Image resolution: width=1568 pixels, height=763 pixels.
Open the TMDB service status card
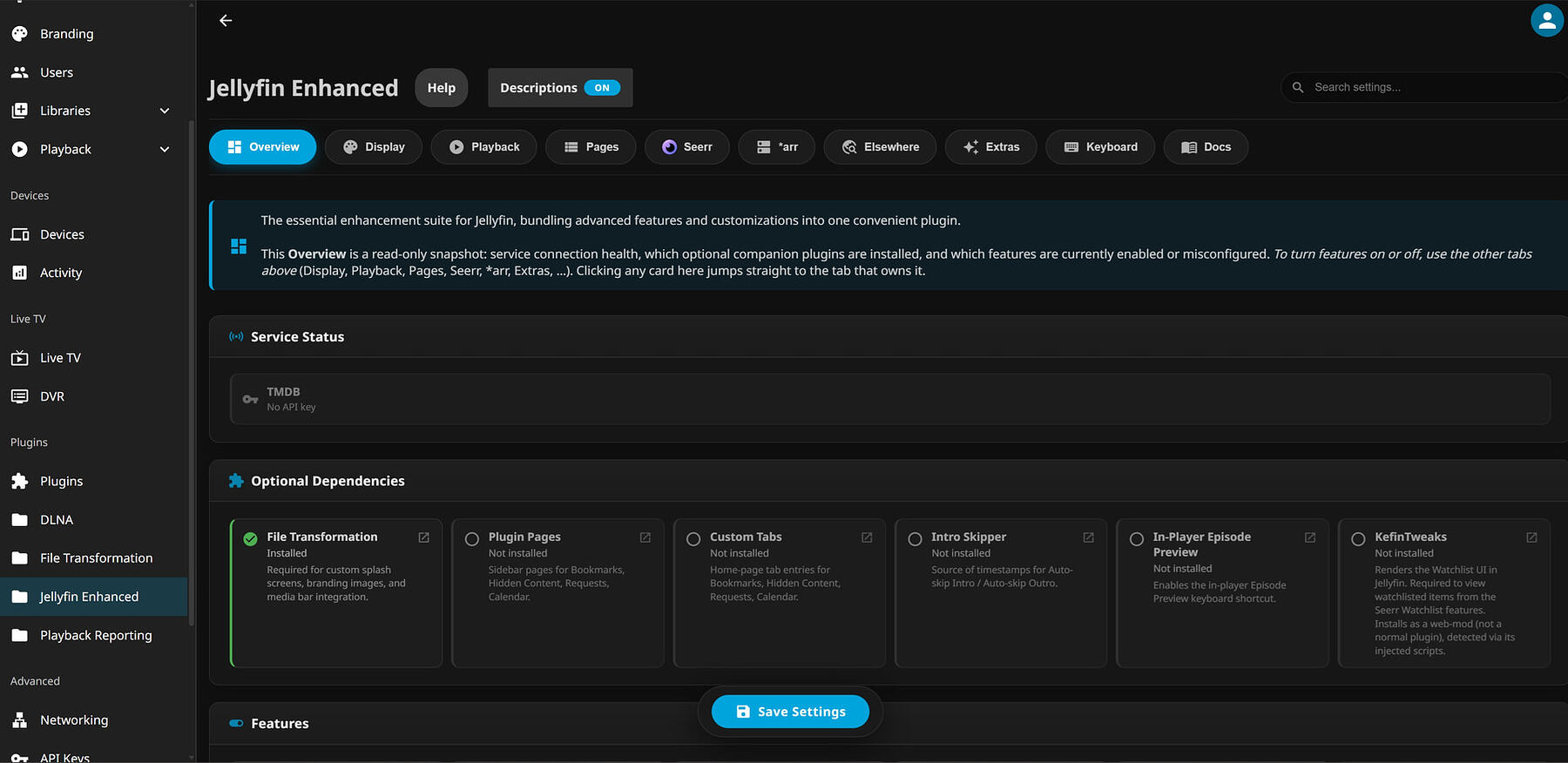(x=890, y=399)
